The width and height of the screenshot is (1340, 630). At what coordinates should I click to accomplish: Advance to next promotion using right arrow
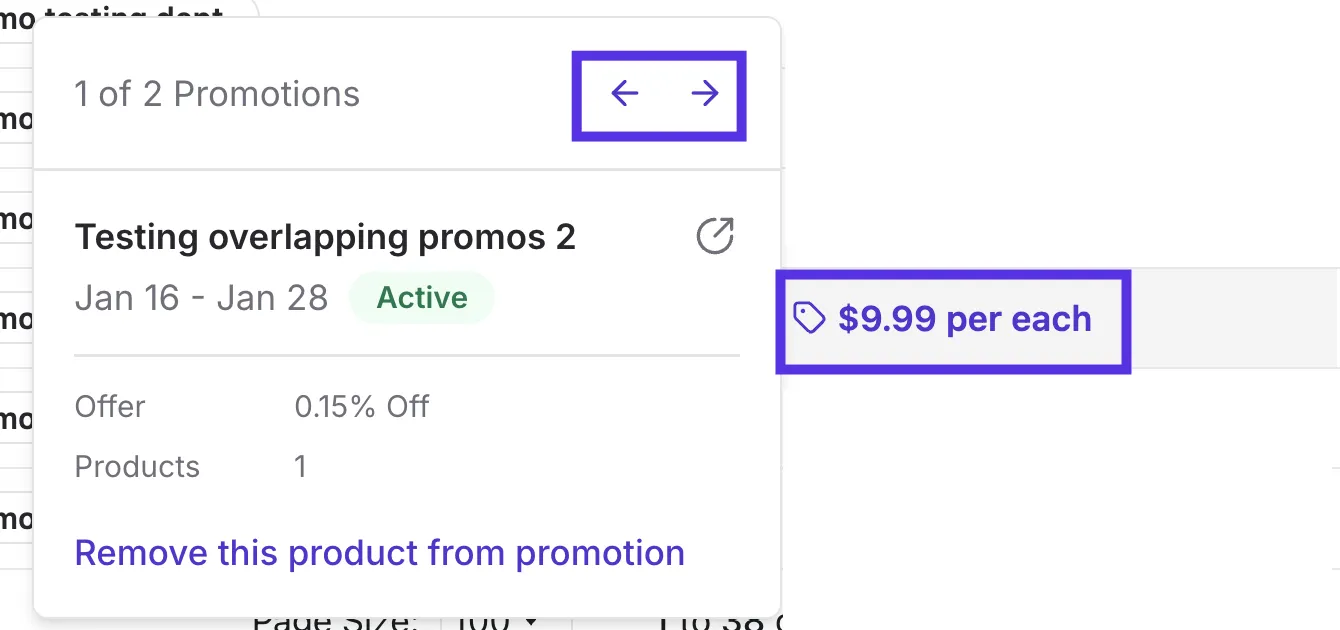tap(705, 94)
